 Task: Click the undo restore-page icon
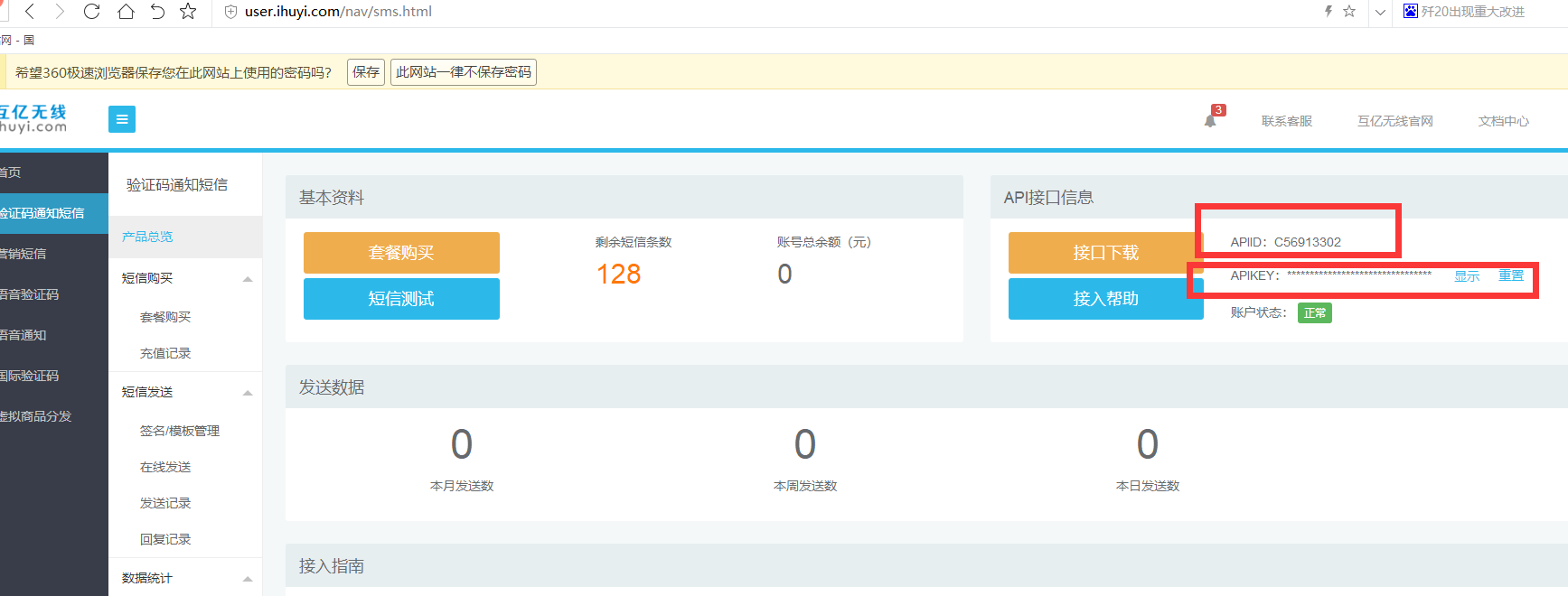157,12
